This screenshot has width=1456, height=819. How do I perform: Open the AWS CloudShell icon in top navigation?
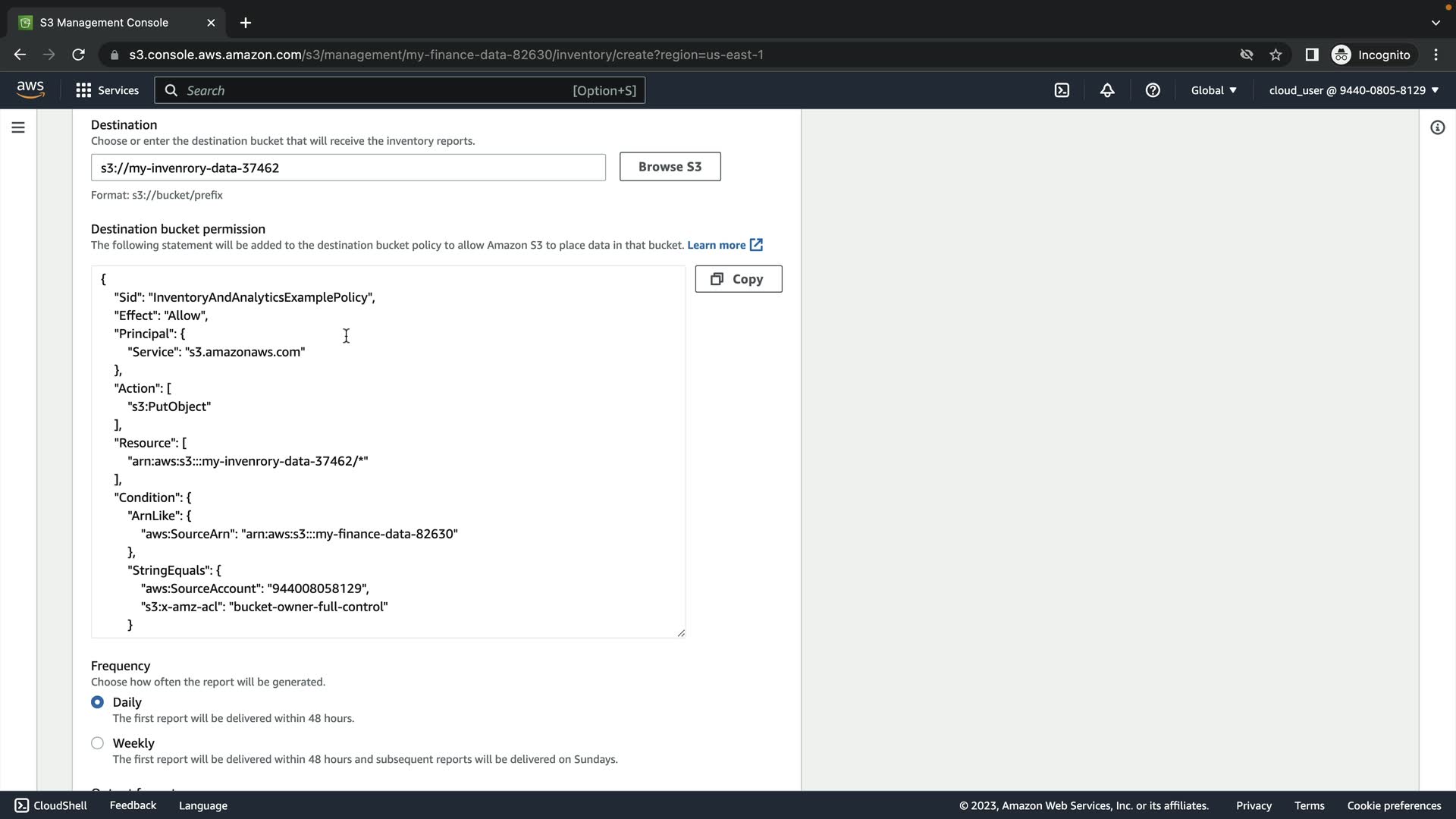coord(1062,90)
